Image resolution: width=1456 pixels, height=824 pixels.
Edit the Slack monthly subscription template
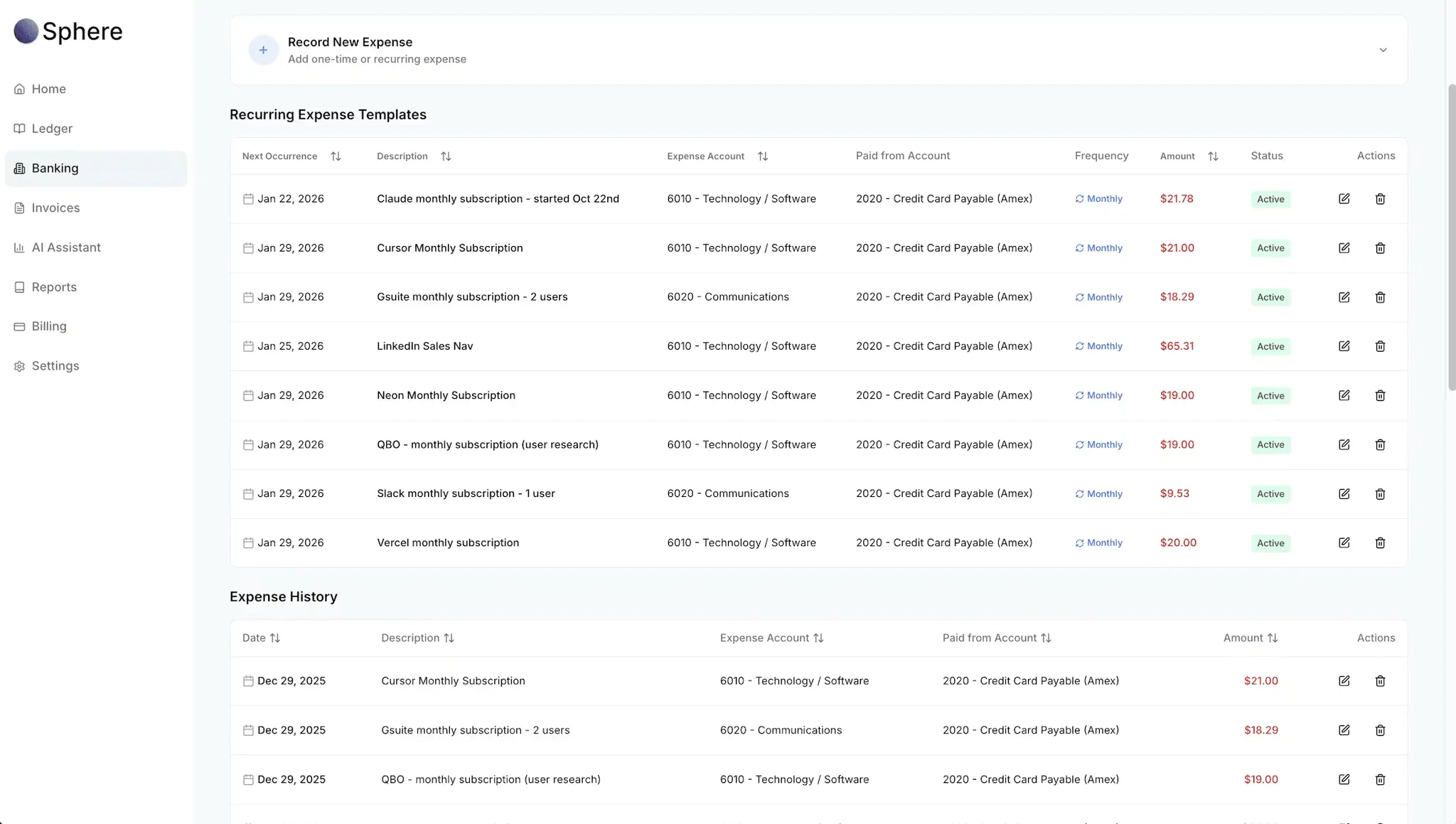coord(1344,493)
